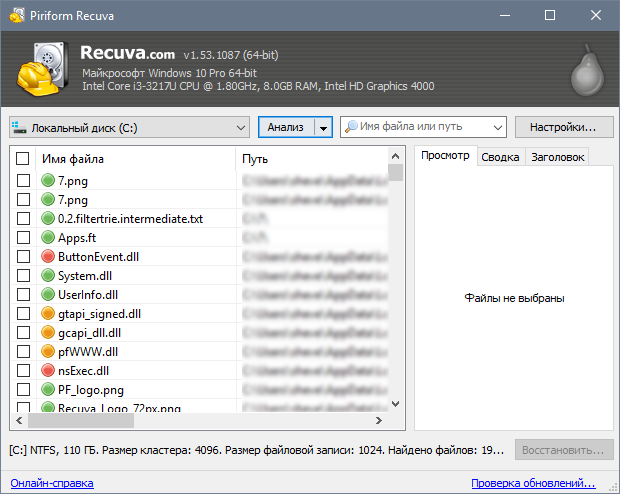Open the Настройки settings button
Screen dimensions: 620x494
click(x=564, y=127)
